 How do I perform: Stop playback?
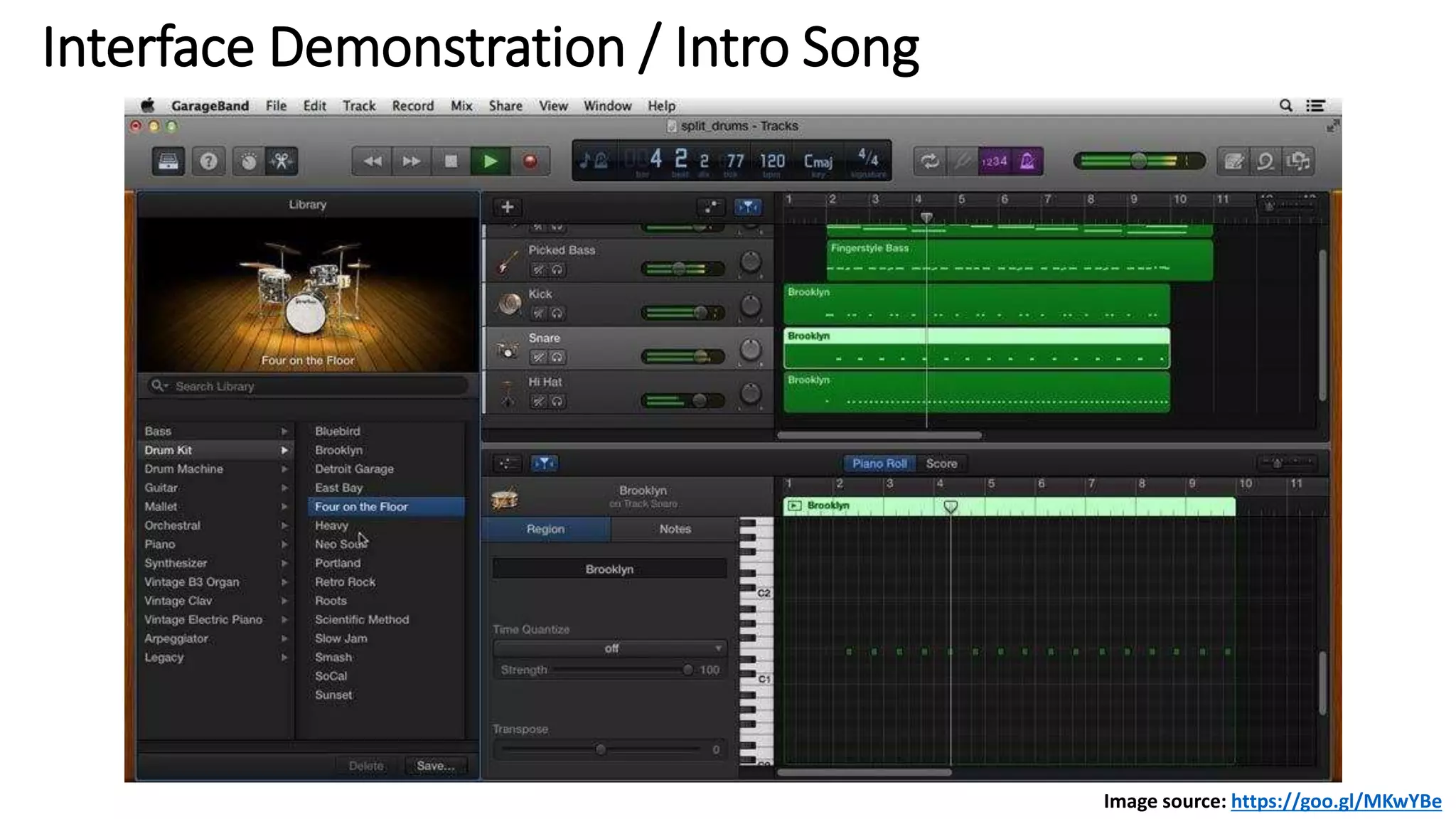[x=451, y=161]
